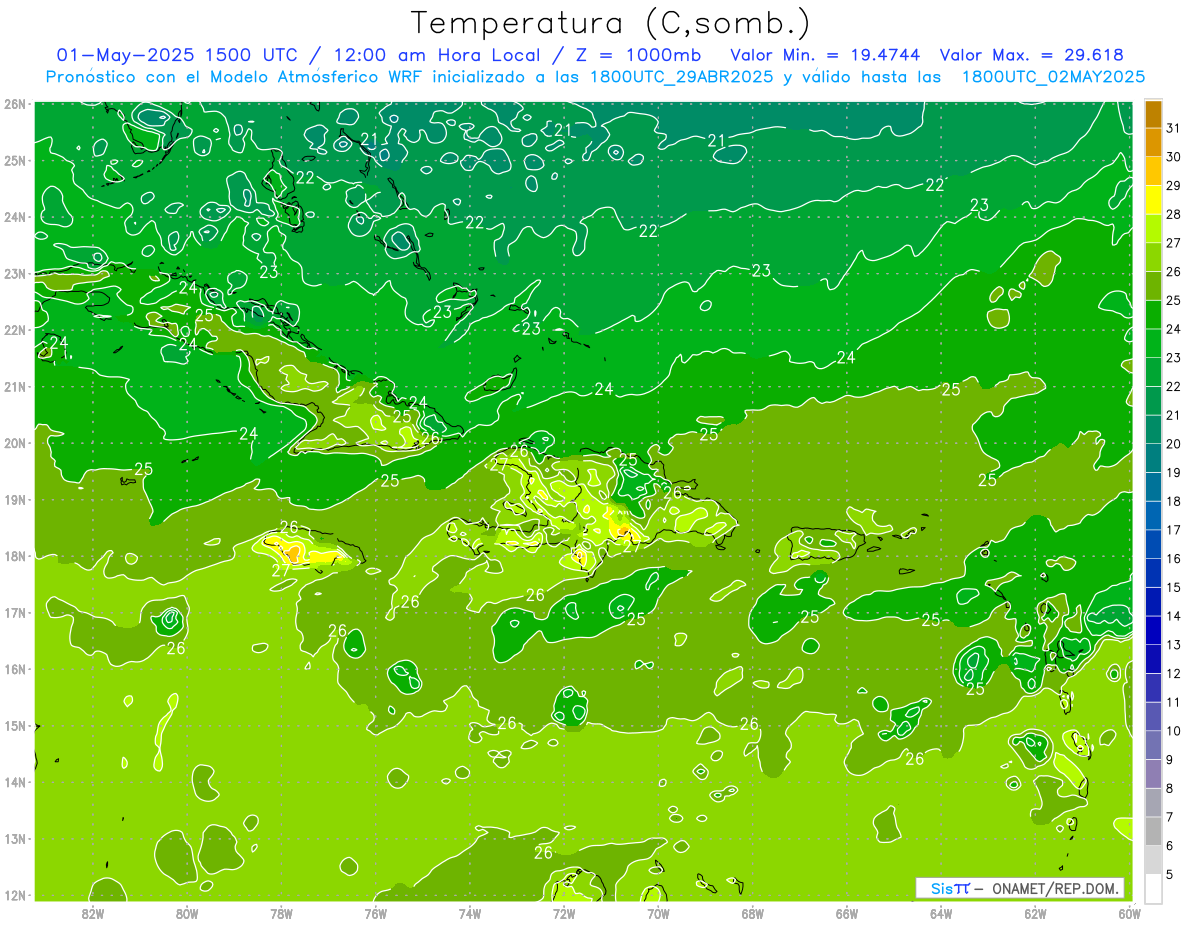Click the color bar label "28"

[x=1174, y=214]
